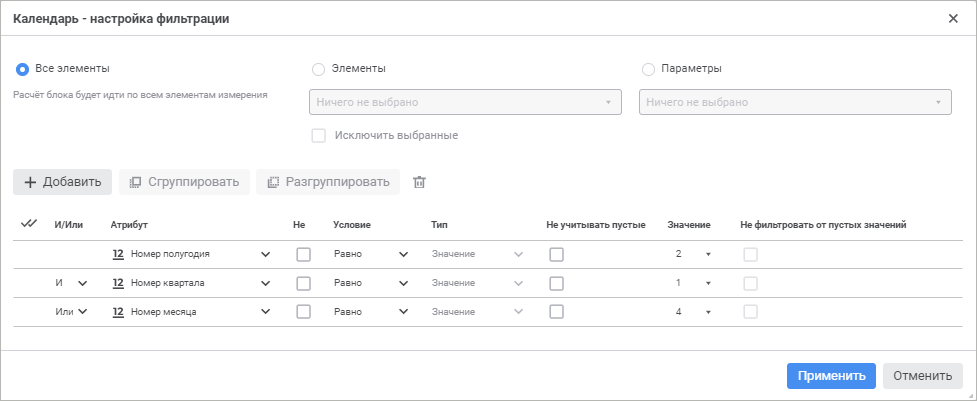
Task: Click the select-all double checkmark icon
Action: click(x=29, y=225)
